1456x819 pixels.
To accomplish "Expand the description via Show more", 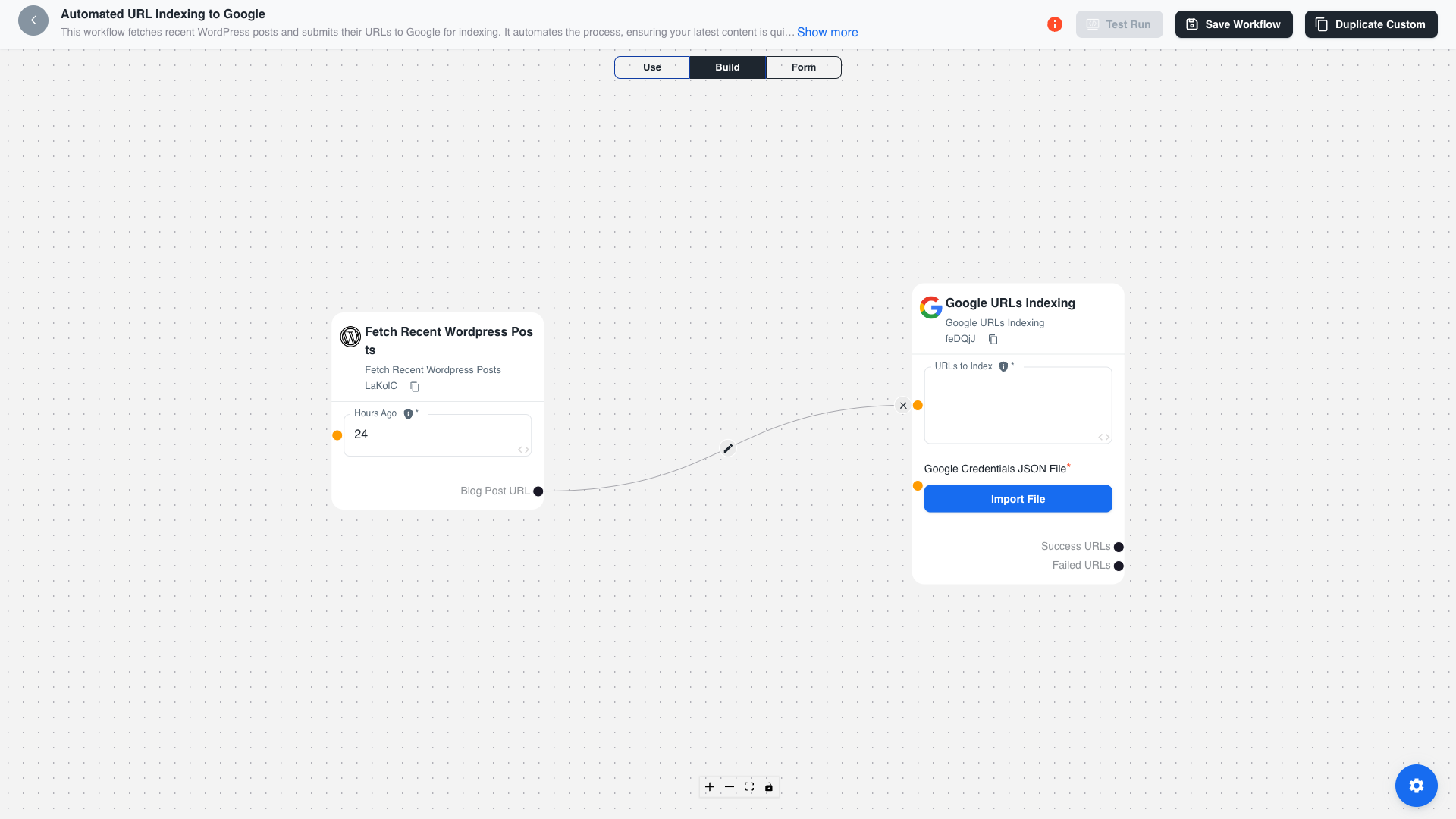I will [x=827, y=32].
